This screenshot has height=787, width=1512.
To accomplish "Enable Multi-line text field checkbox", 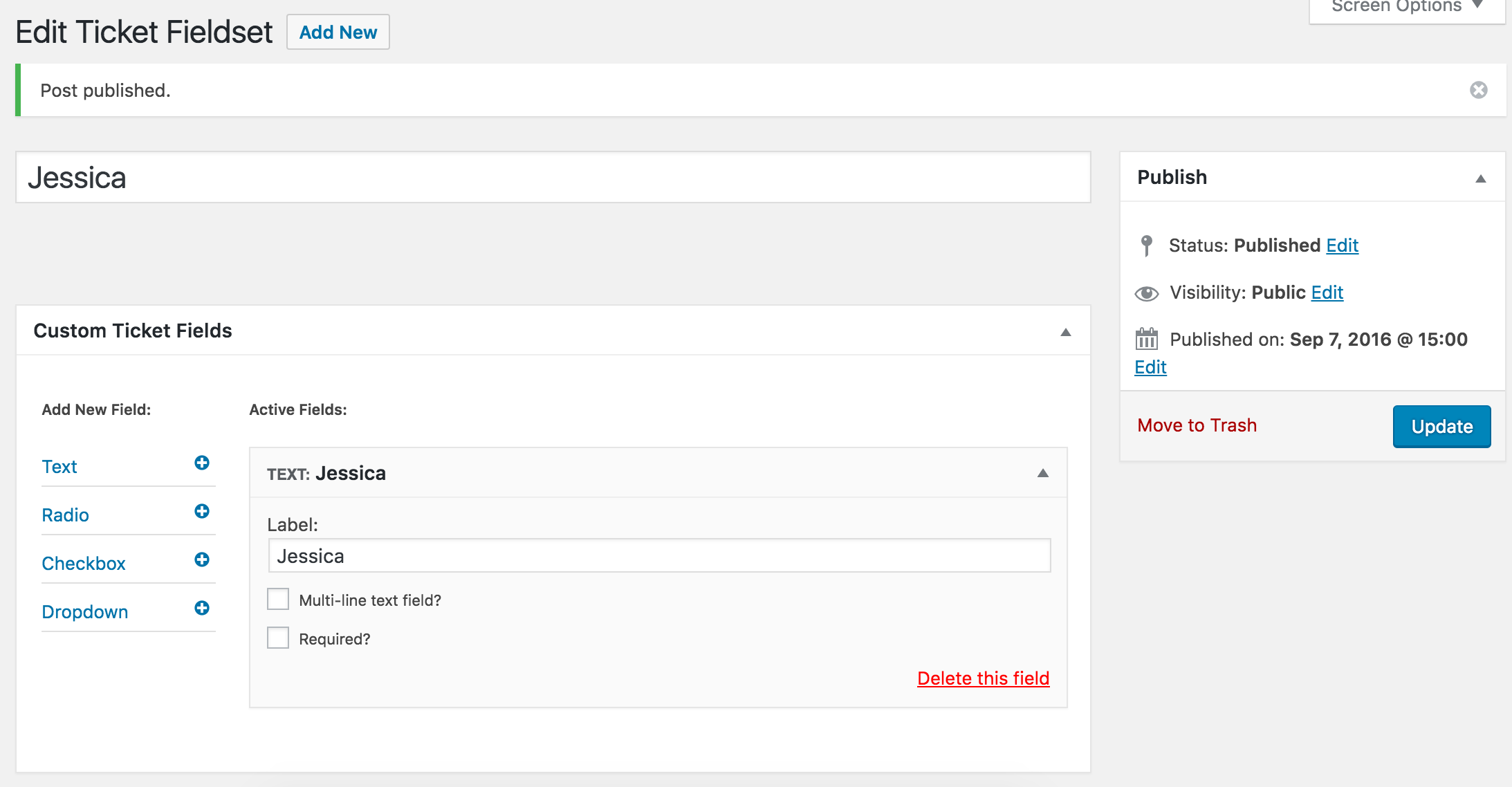I will click(278, 599).
